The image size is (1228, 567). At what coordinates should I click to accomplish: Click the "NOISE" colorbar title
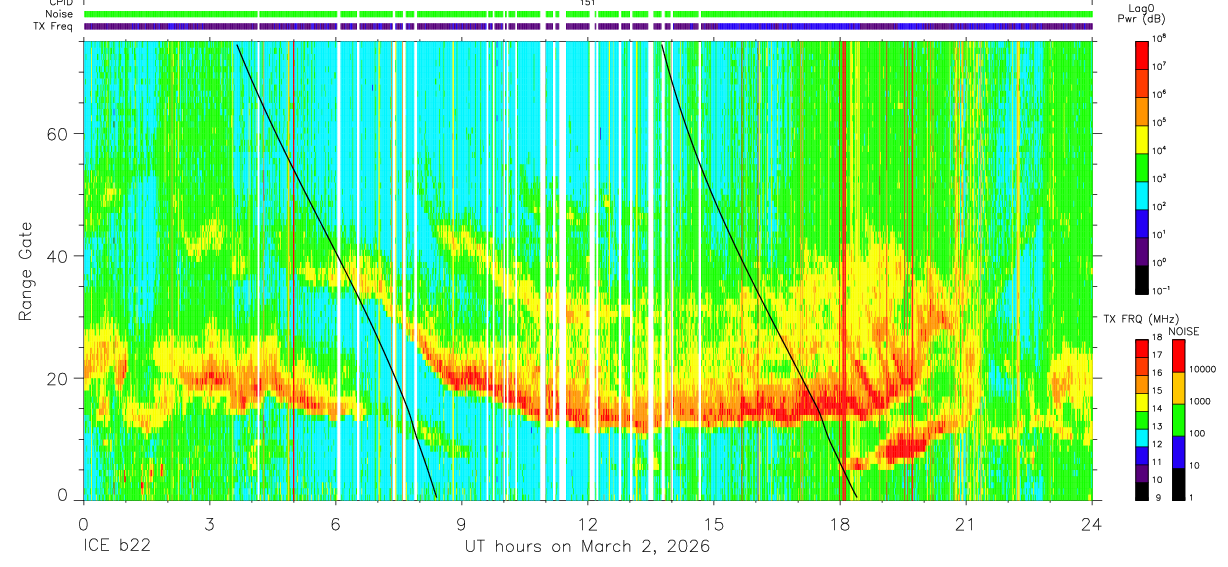tap(1183, 331)
